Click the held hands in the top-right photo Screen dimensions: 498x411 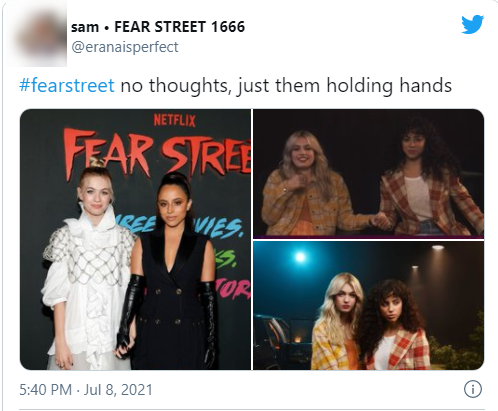point(382,221)
